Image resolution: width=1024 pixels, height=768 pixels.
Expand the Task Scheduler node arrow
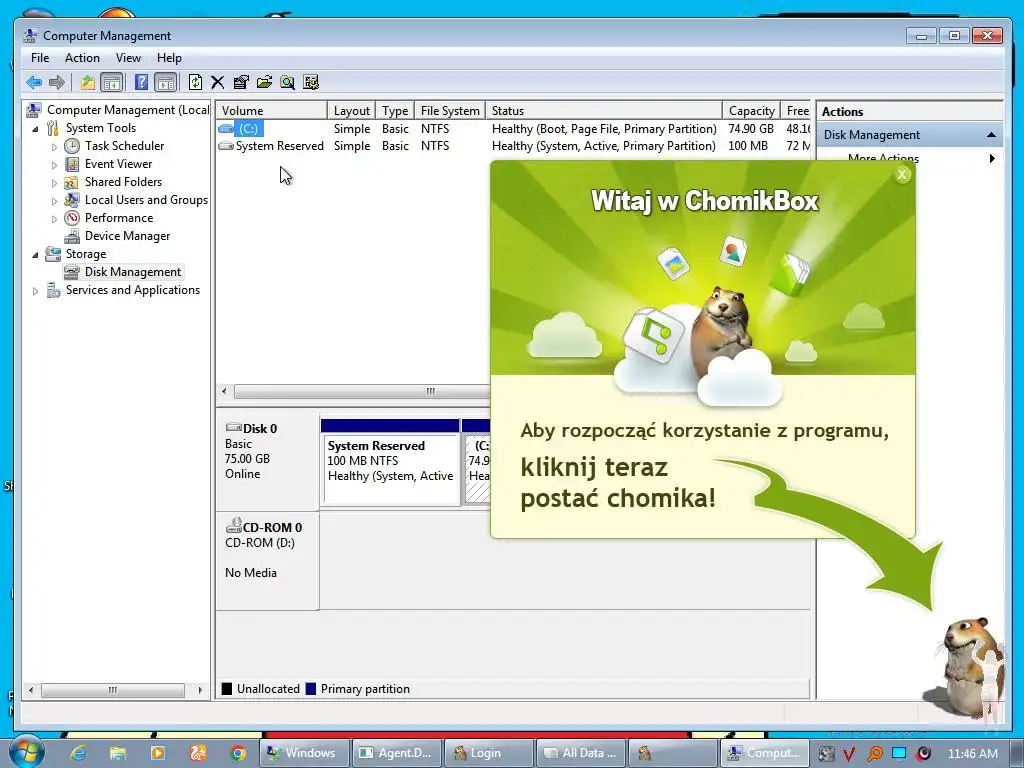(54, 147)
